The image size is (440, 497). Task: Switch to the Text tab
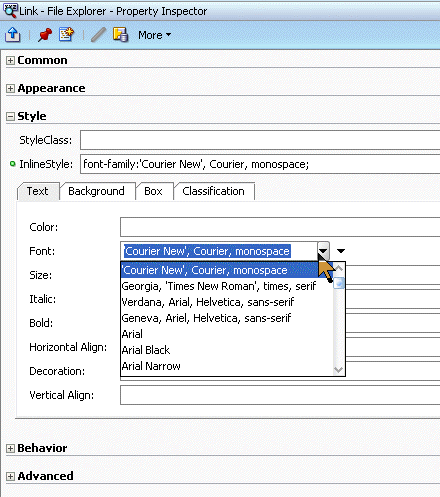click(x=38, y=191)
